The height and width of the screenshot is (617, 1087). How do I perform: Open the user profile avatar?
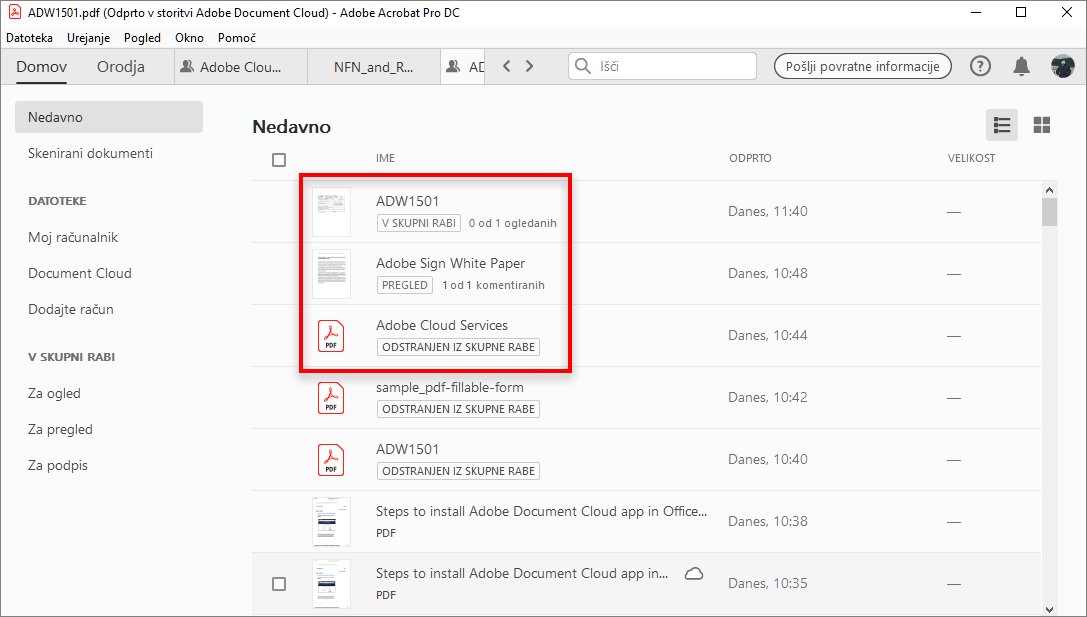click(1062, 67)
